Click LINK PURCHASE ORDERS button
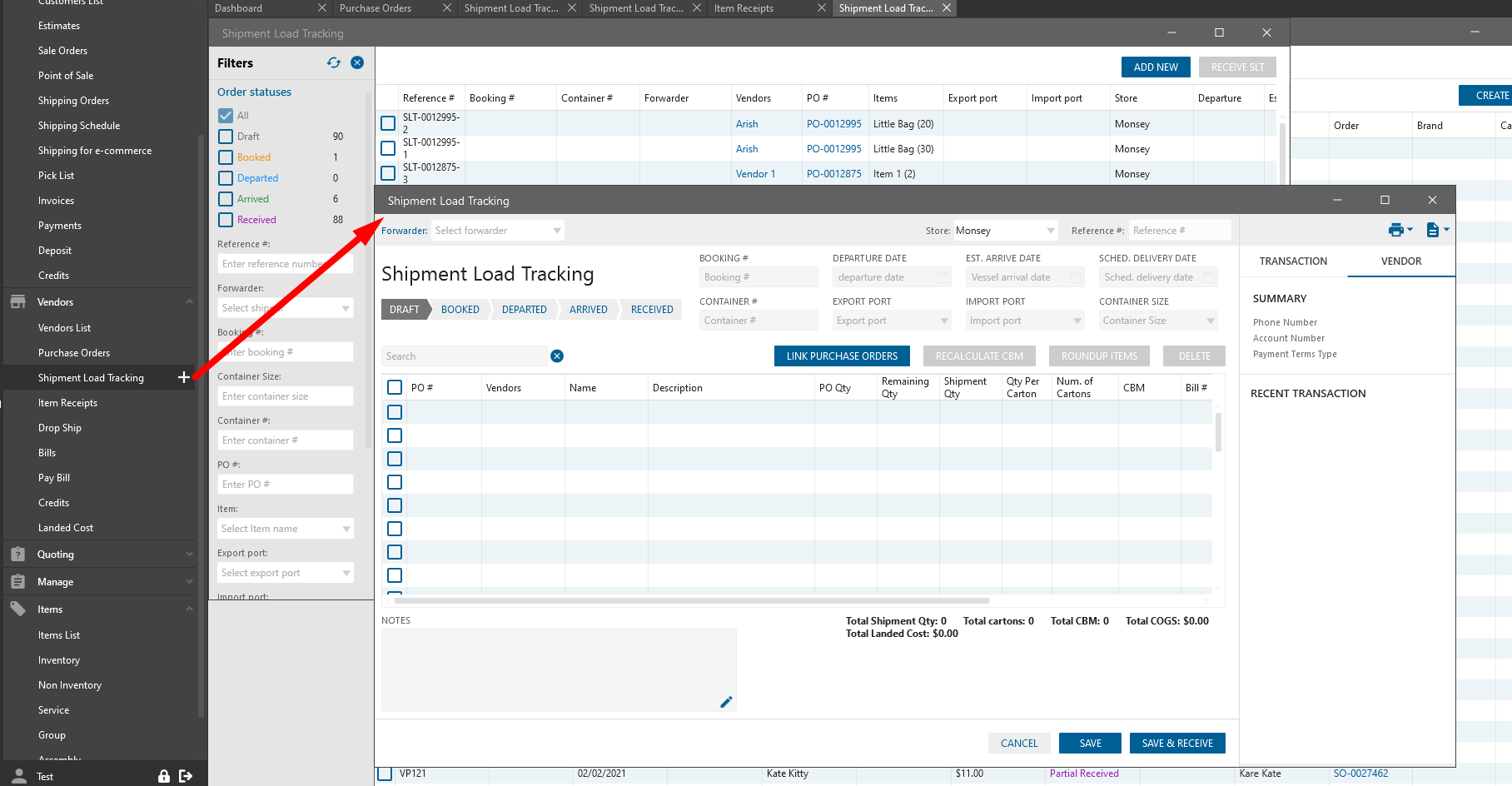This screenshot has width=1512, height=786. (842, 356)
